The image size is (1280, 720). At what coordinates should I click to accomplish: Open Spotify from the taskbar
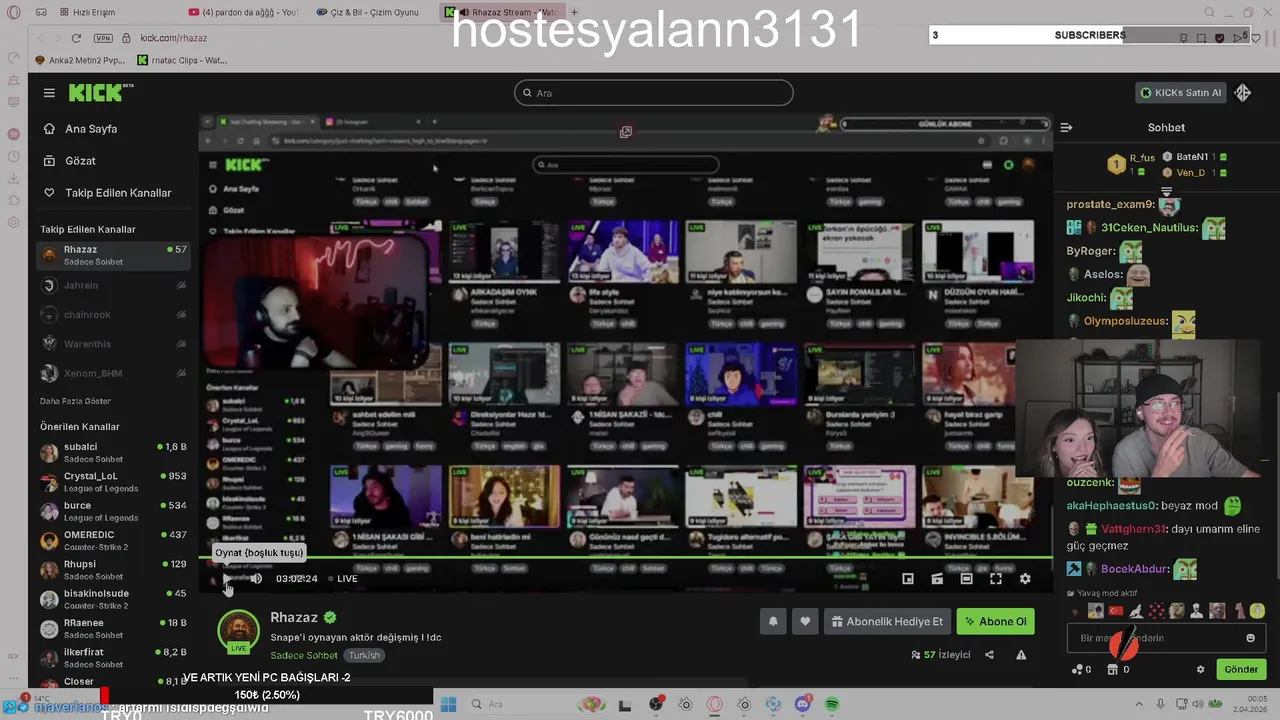(832, 705)
